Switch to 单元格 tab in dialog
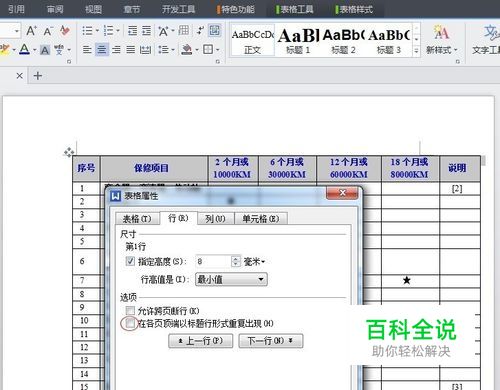This screenshot has width=500, height=390. (x=261, y=219)
